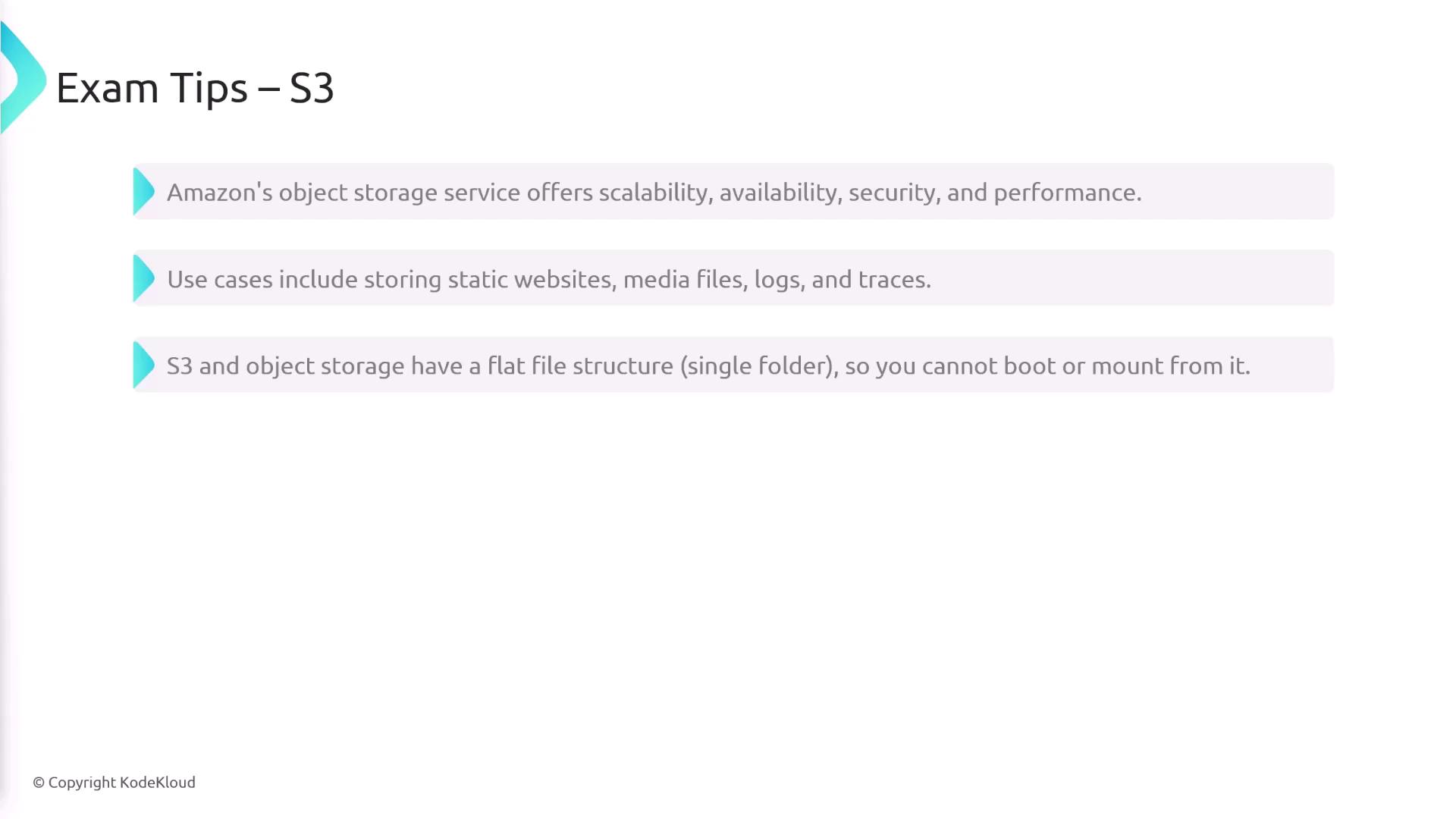Click the arrow bullet beside the flat file structure line
Image resolution: width=1456 pixels, height=819 pixels.
[143, 365]
